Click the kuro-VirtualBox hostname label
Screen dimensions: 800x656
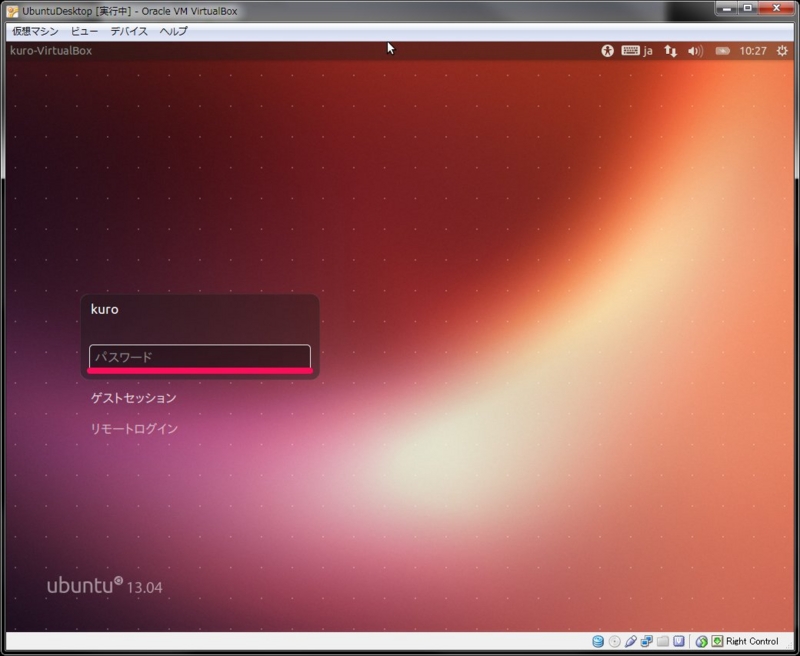[x=51, y=51]
